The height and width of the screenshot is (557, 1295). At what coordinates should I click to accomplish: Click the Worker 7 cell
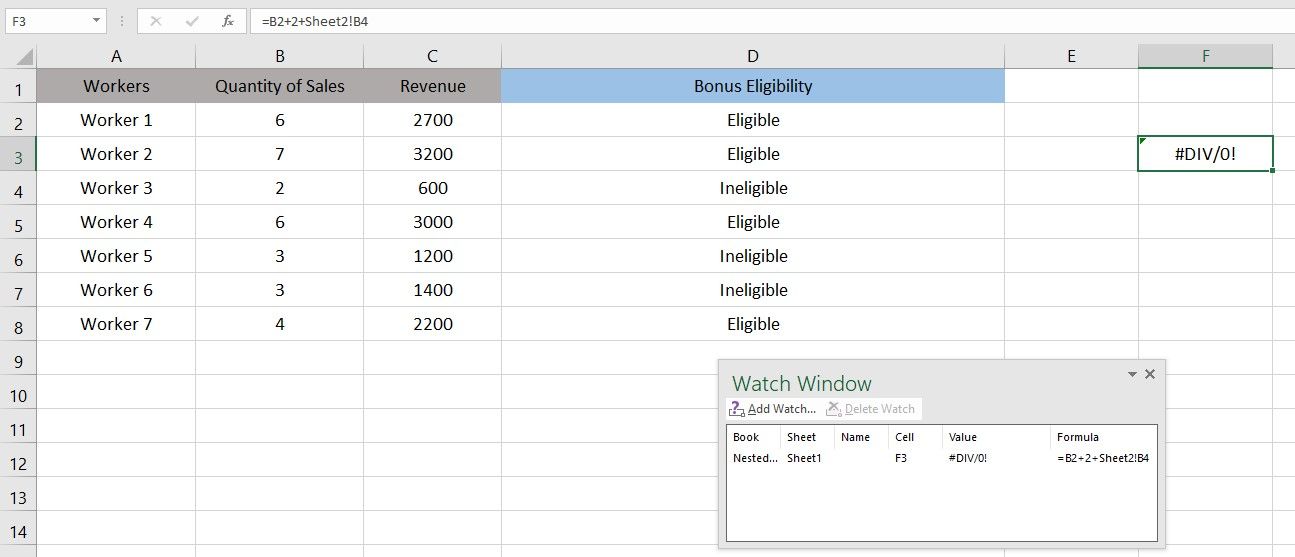click(116, 324)
